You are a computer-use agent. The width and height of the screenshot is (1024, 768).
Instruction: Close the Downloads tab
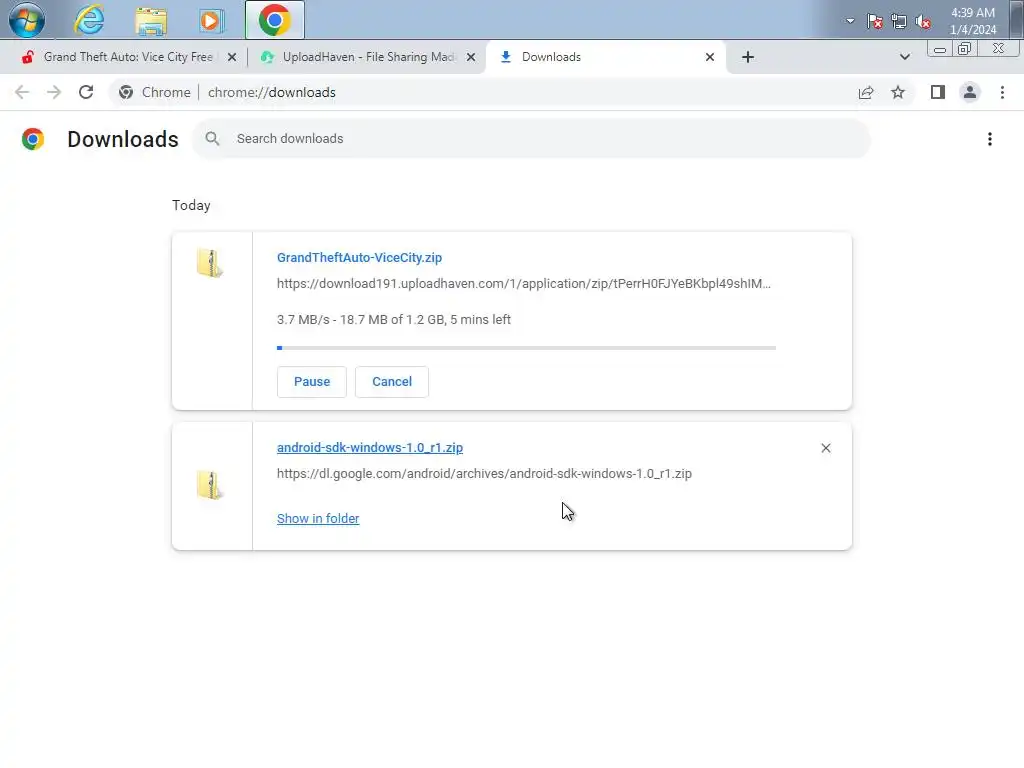pyautogui.click(x=710, y=57)
